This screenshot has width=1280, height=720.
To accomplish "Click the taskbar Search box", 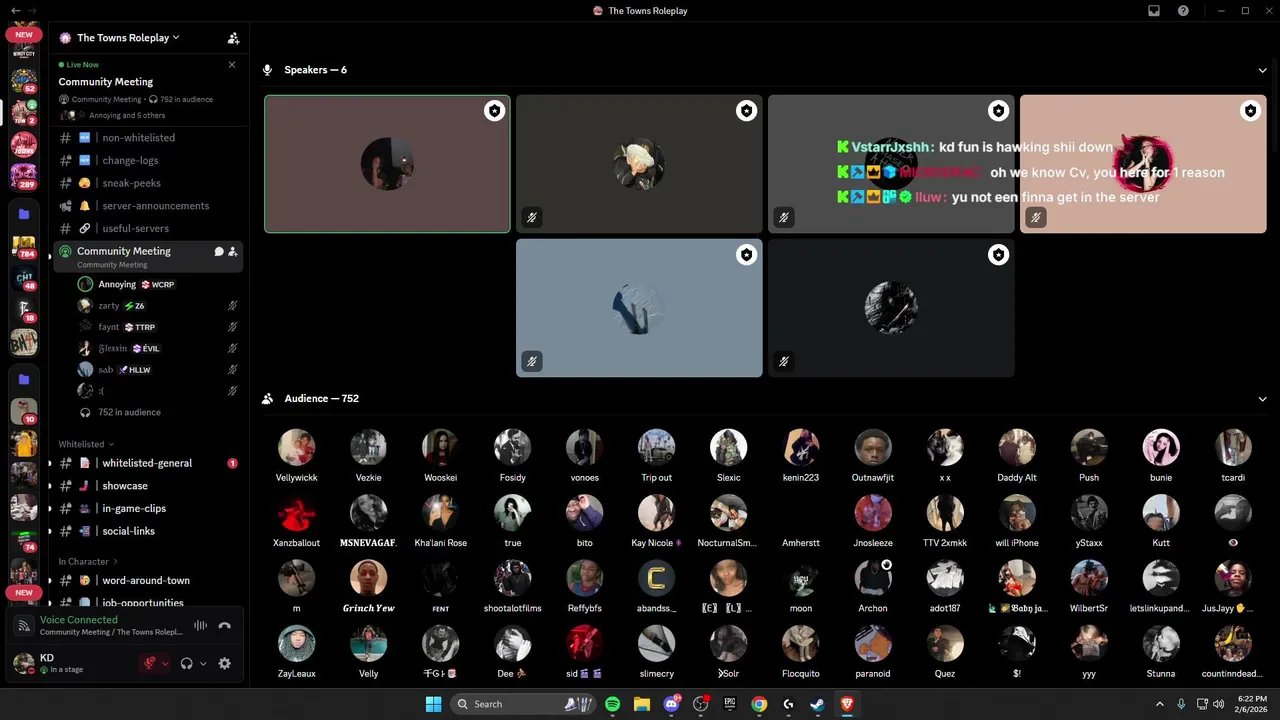I will point(522,704).
